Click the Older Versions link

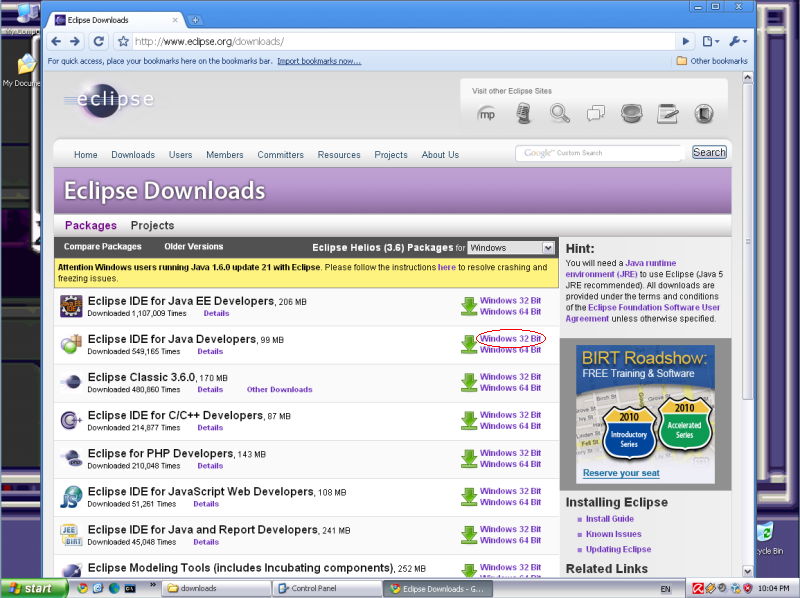(193, 247)
